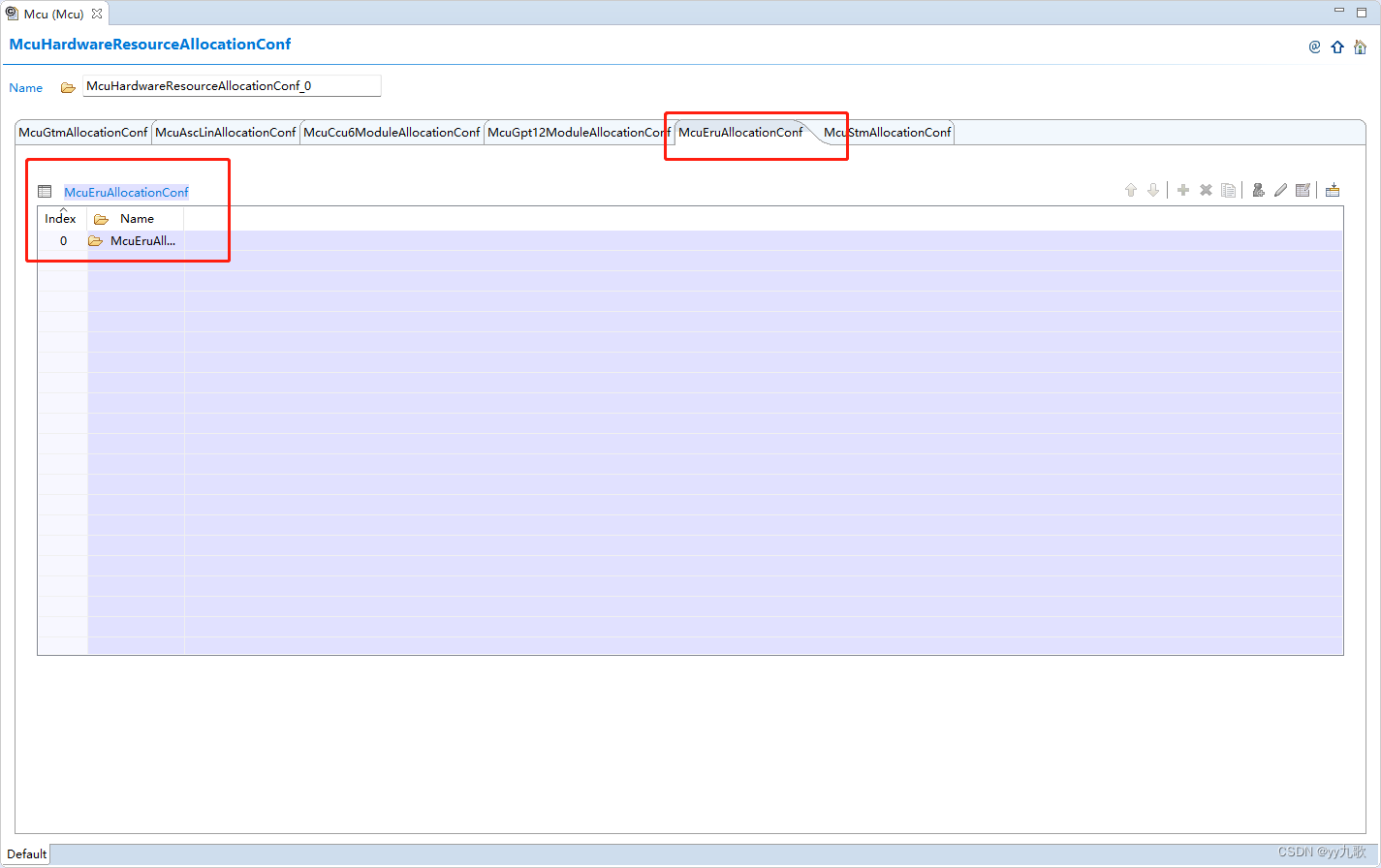Click the McuHardwareResourceAllocationConf heading

click(x=150, y=45)
